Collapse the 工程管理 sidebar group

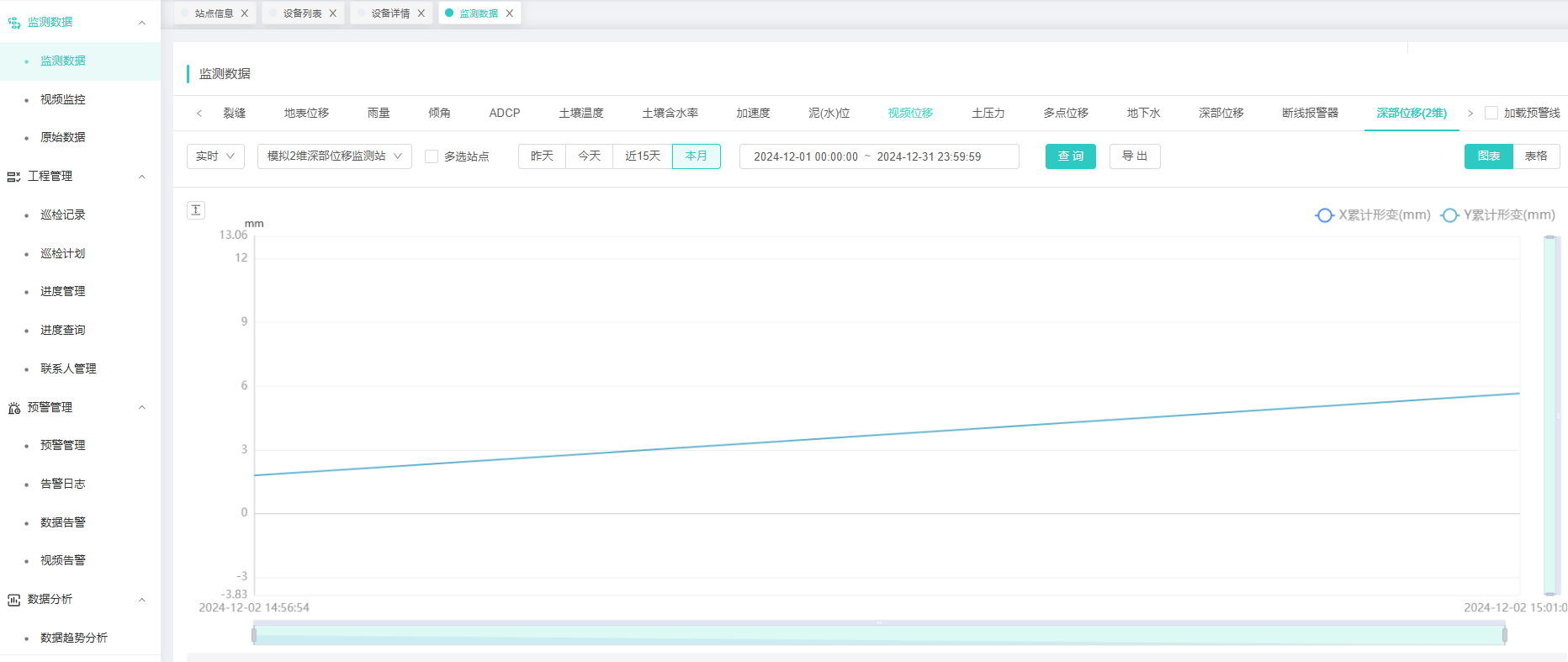(142, 177)
